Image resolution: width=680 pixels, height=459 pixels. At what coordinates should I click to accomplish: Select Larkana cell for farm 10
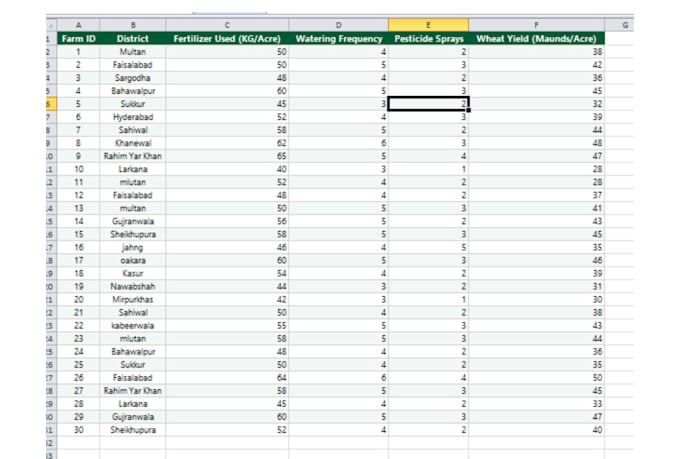(x=133, y=169)
